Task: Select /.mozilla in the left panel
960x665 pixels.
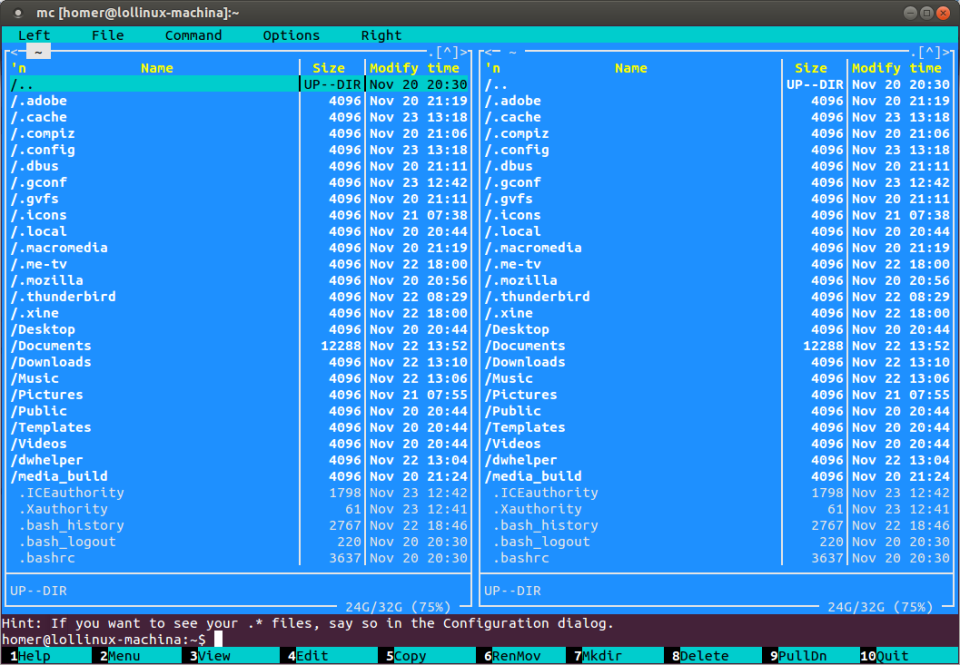Action: pyautogui.click(x=239, y=280)
